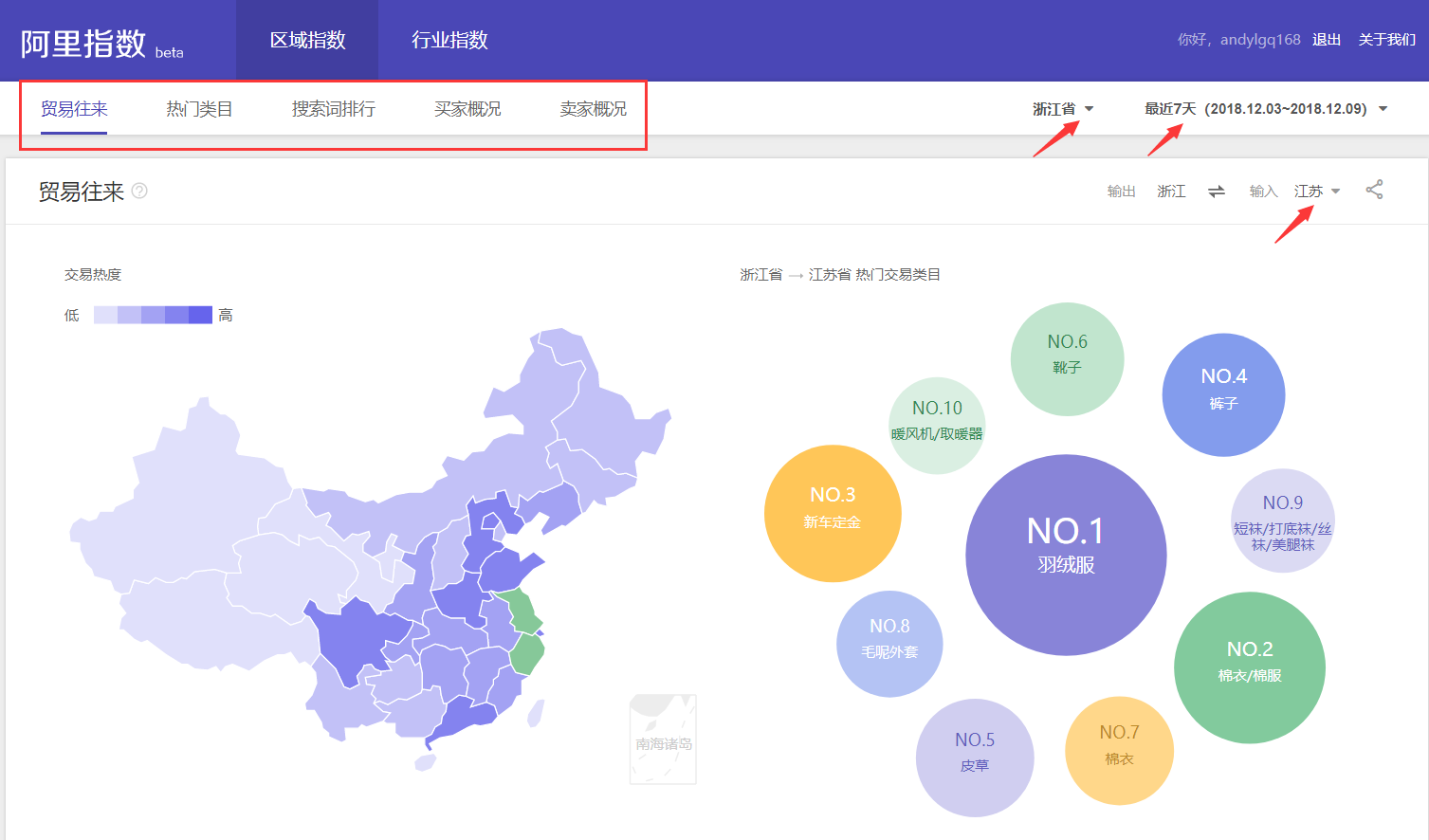Open the 热门类目 tab
The width and height of the screenshot is (1429, 840).
click(x=198, y=108)
